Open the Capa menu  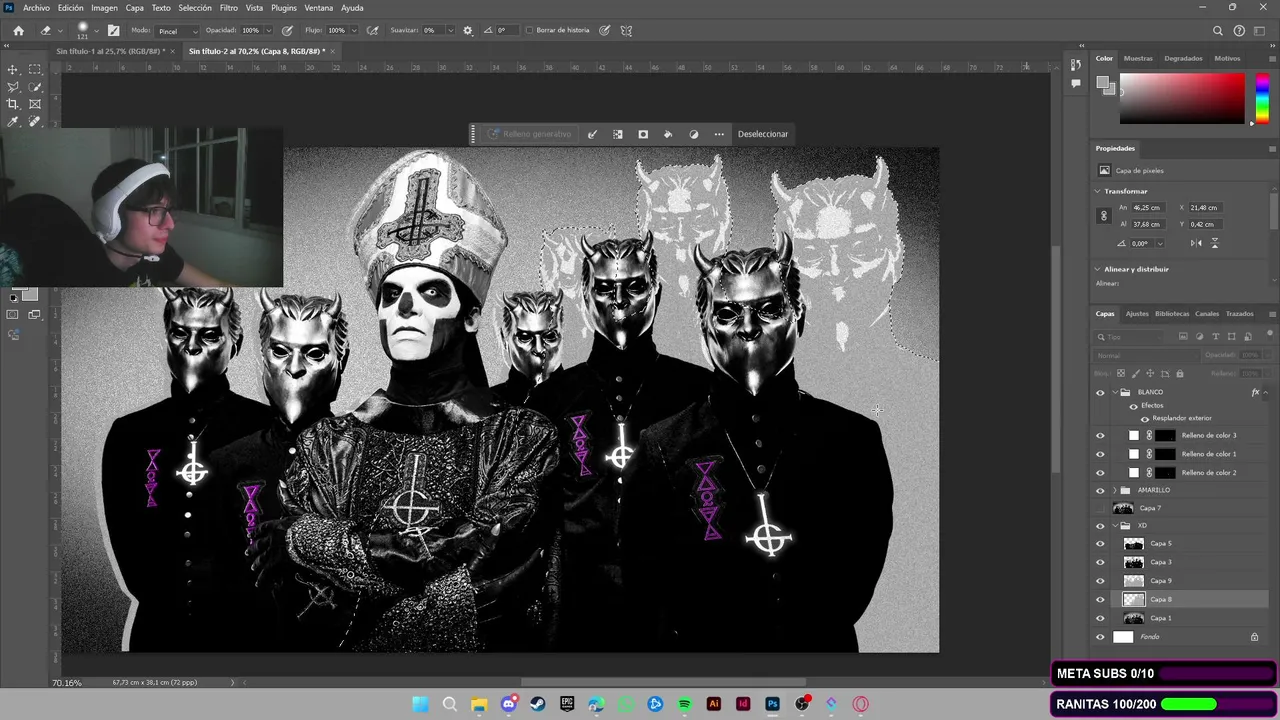click(135, 8)
